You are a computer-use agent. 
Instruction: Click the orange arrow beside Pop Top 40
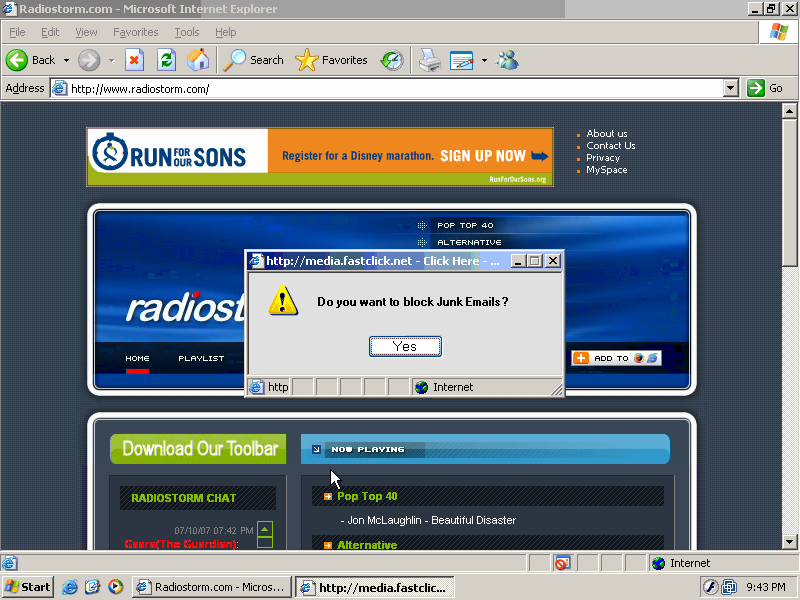[328, 496]
